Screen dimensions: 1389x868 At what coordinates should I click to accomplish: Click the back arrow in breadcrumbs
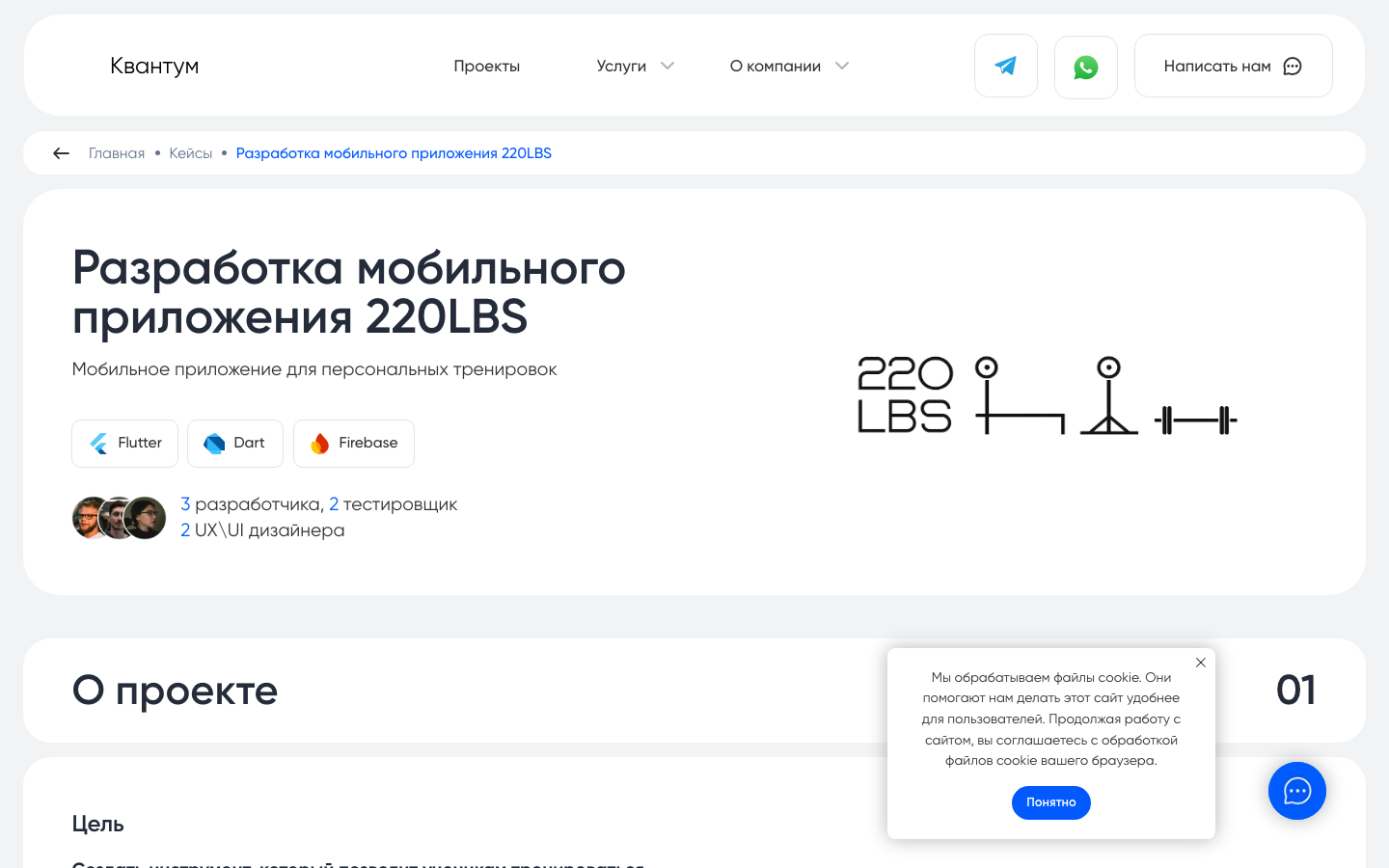coord(61,153)
